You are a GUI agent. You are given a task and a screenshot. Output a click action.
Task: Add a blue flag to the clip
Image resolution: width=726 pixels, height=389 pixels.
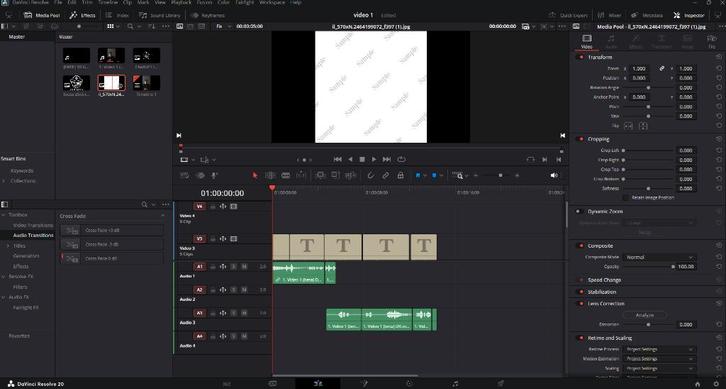418,176
